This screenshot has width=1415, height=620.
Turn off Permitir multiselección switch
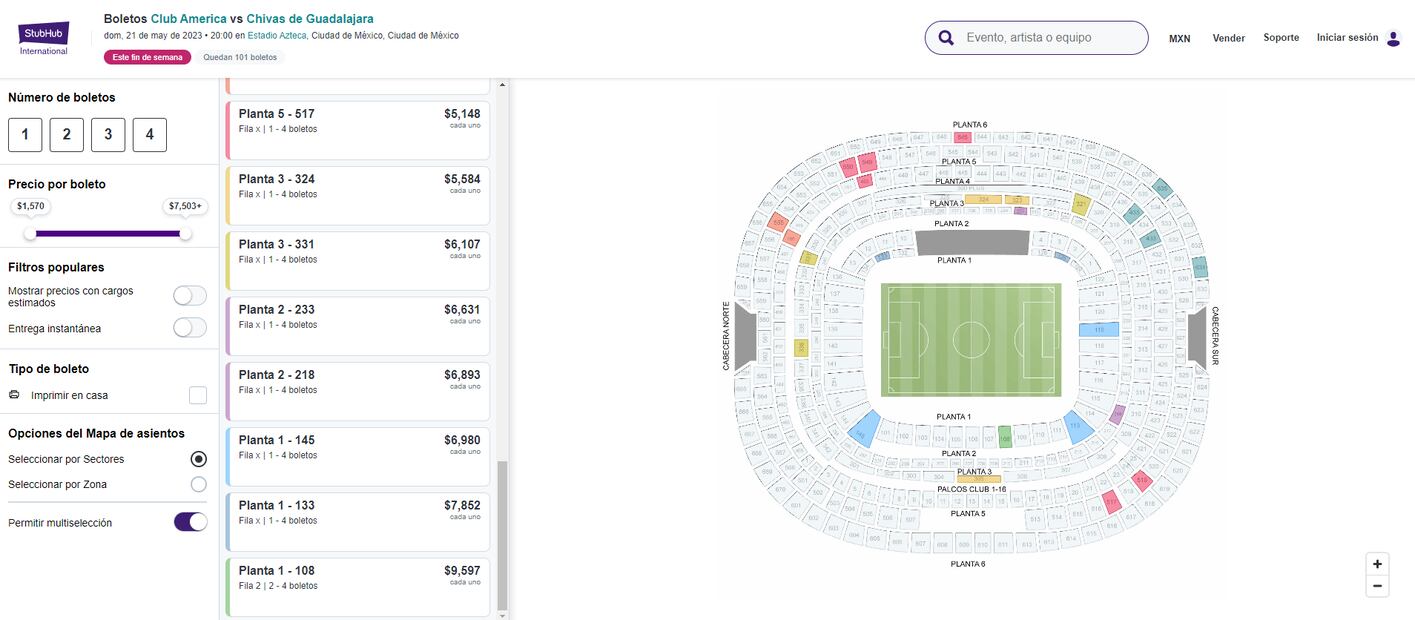click(x=191, y=522)
